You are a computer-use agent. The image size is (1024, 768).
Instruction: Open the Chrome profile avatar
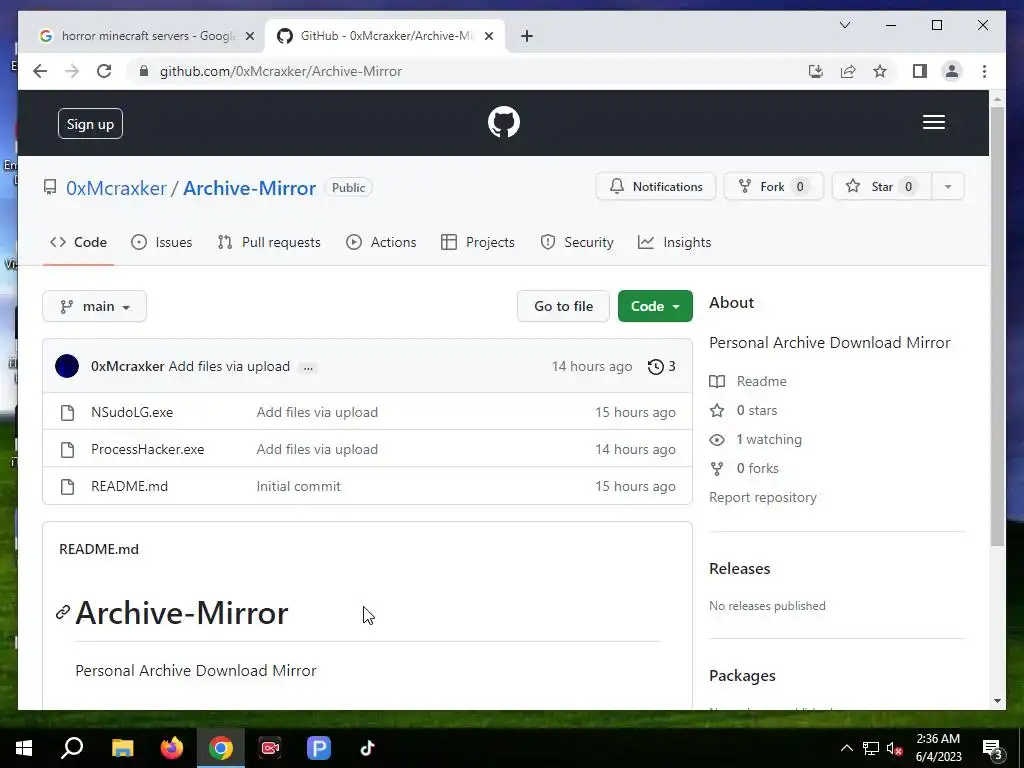pos(952,71)
